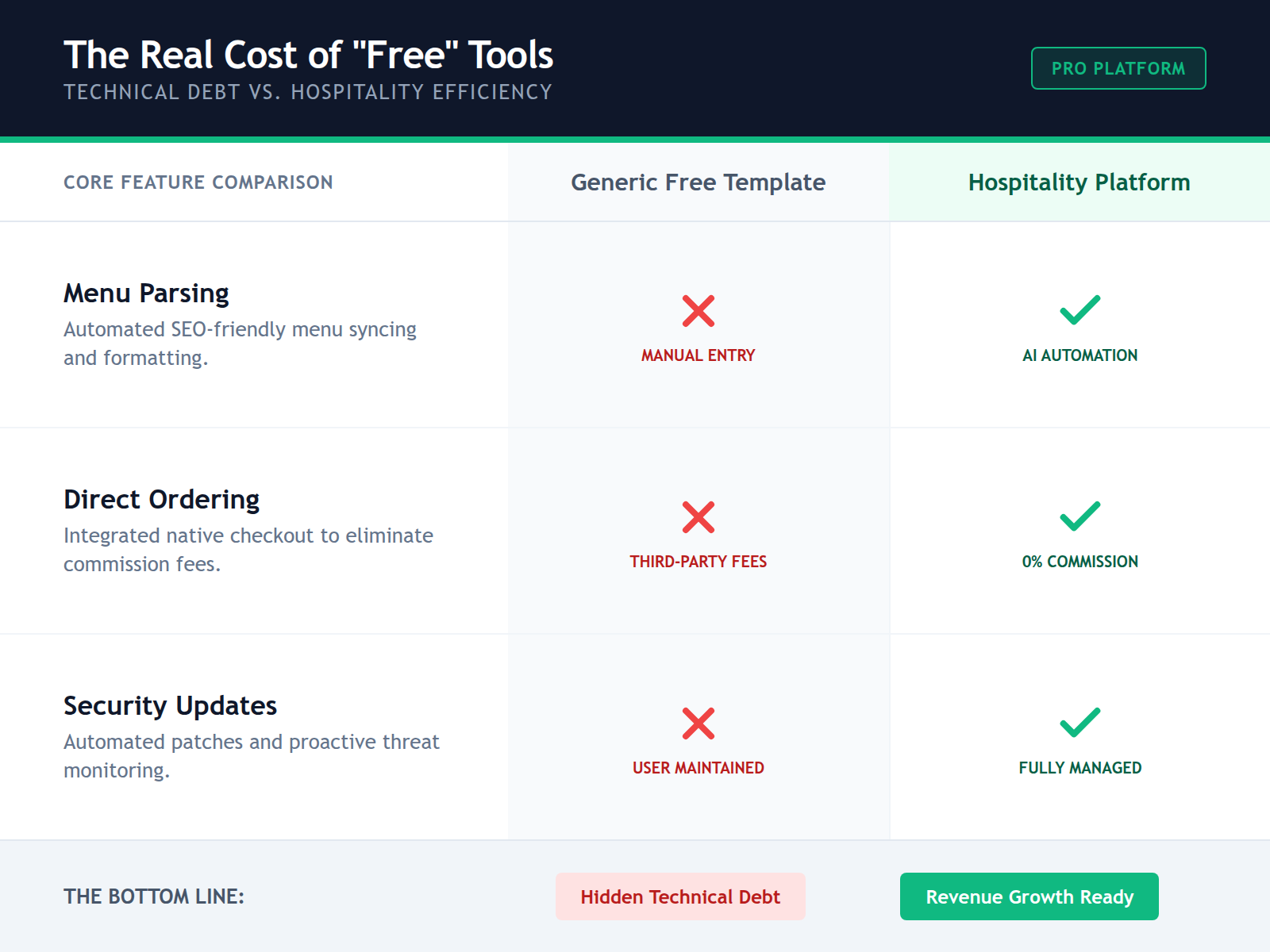Expand the Menu Parsing feature row
The width and height of the screenshot is (1270, 952).
point(146,292)
